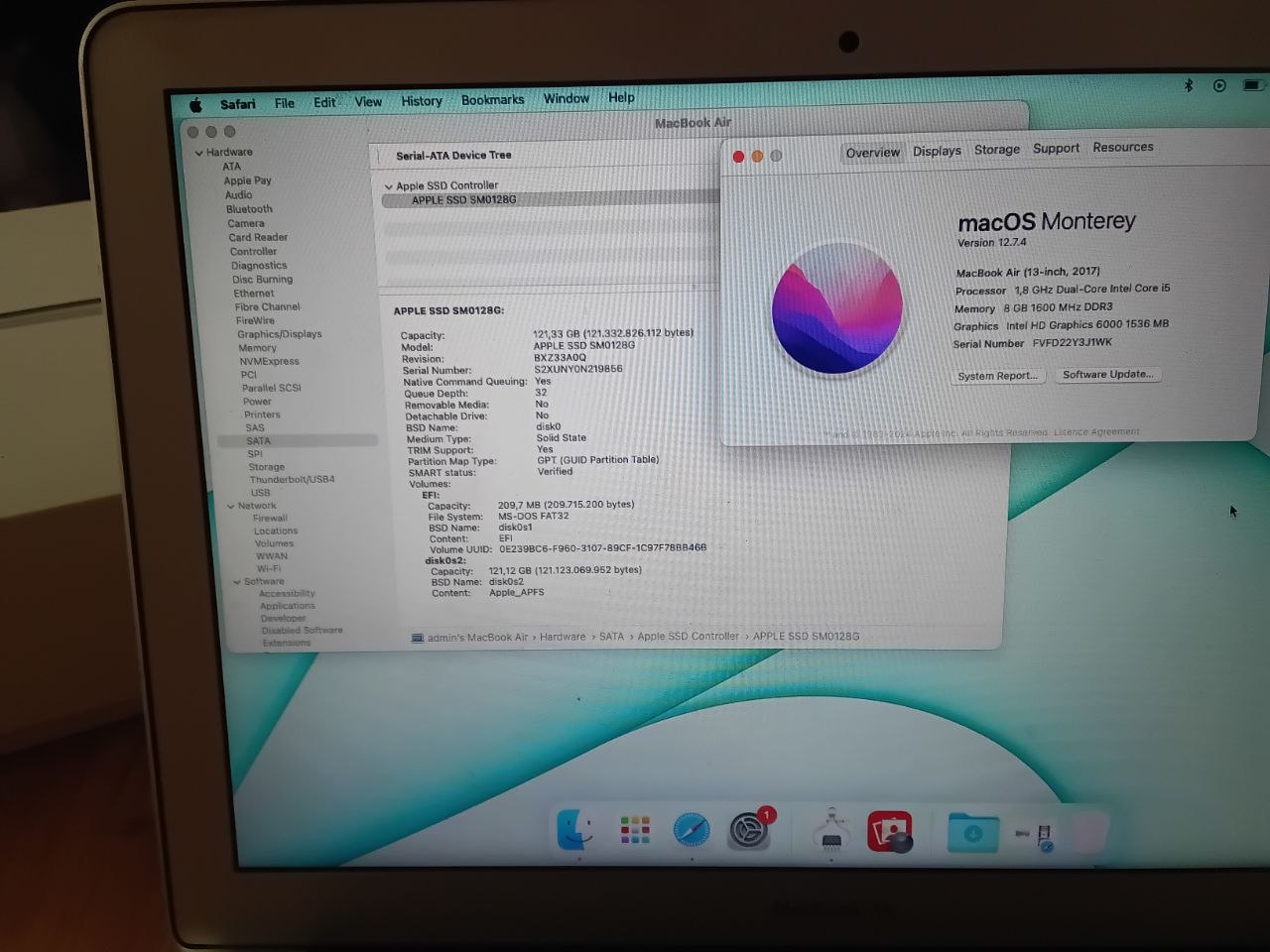Collapse the Apple SSD Controller tree node
This screenshot has width=1270, height=952.
(389, 186)
